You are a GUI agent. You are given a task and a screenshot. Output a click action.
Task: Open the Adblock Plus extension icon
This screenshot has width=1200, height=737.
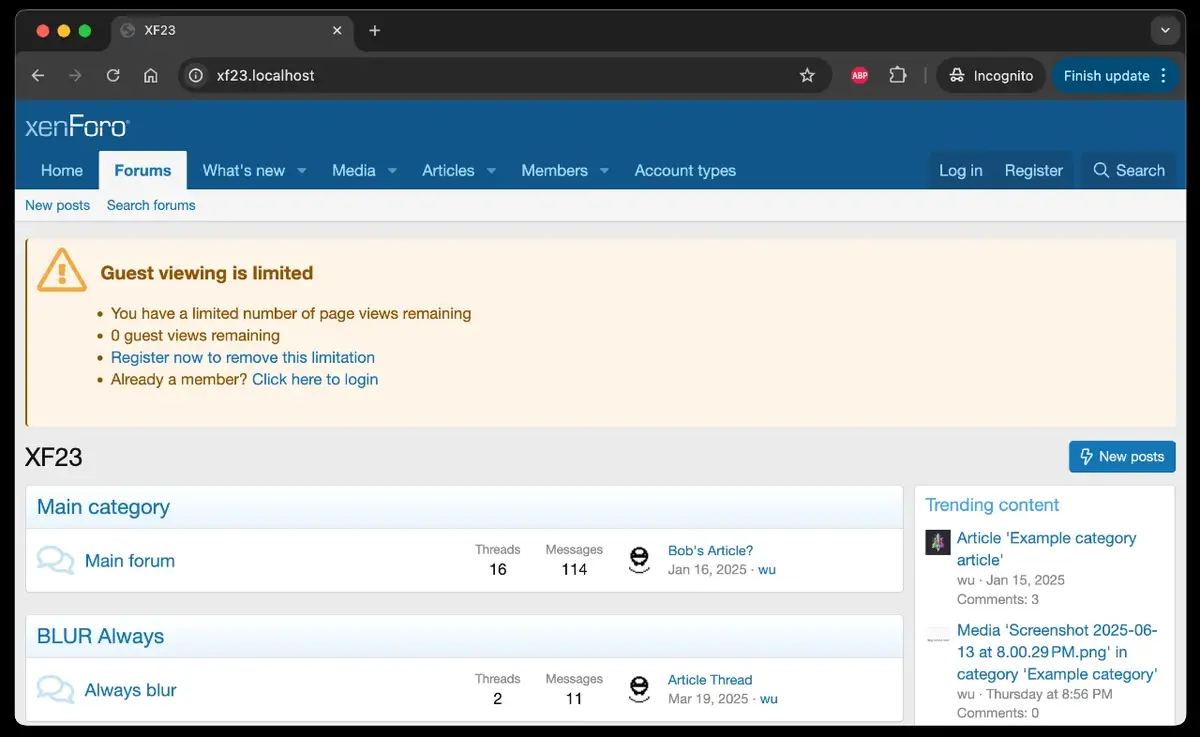[x=859, y=76]
